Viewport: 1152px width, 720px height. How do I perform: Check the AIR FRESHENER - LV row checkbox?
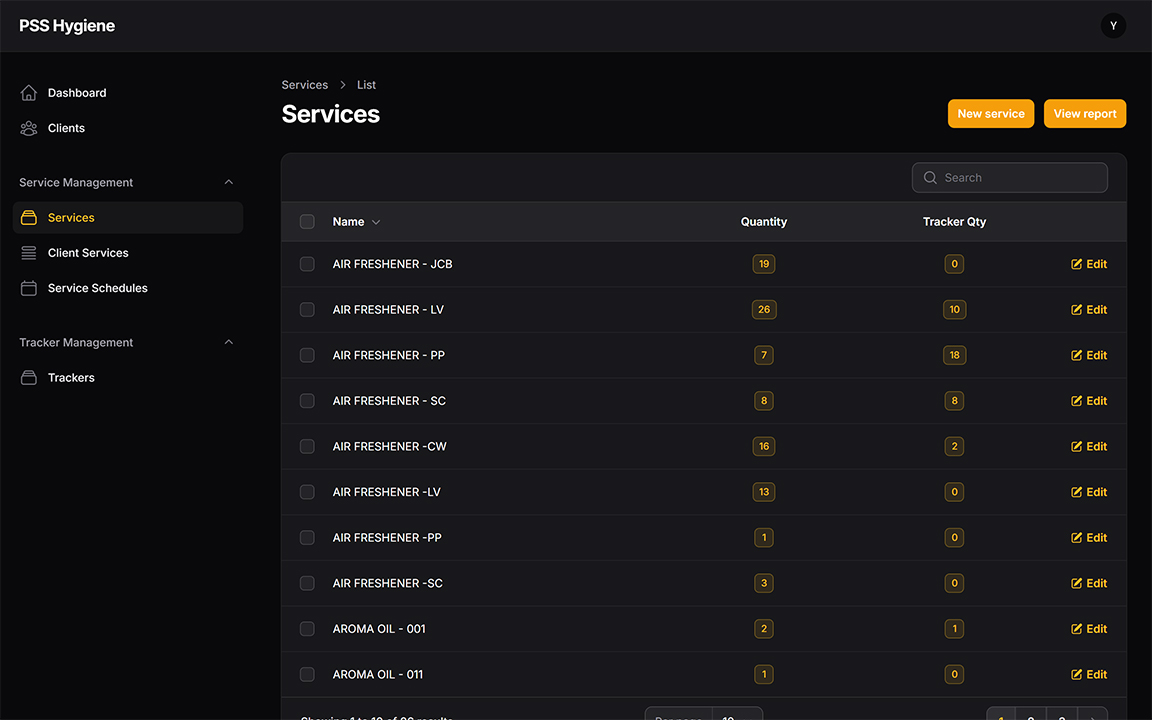[307, 310]
